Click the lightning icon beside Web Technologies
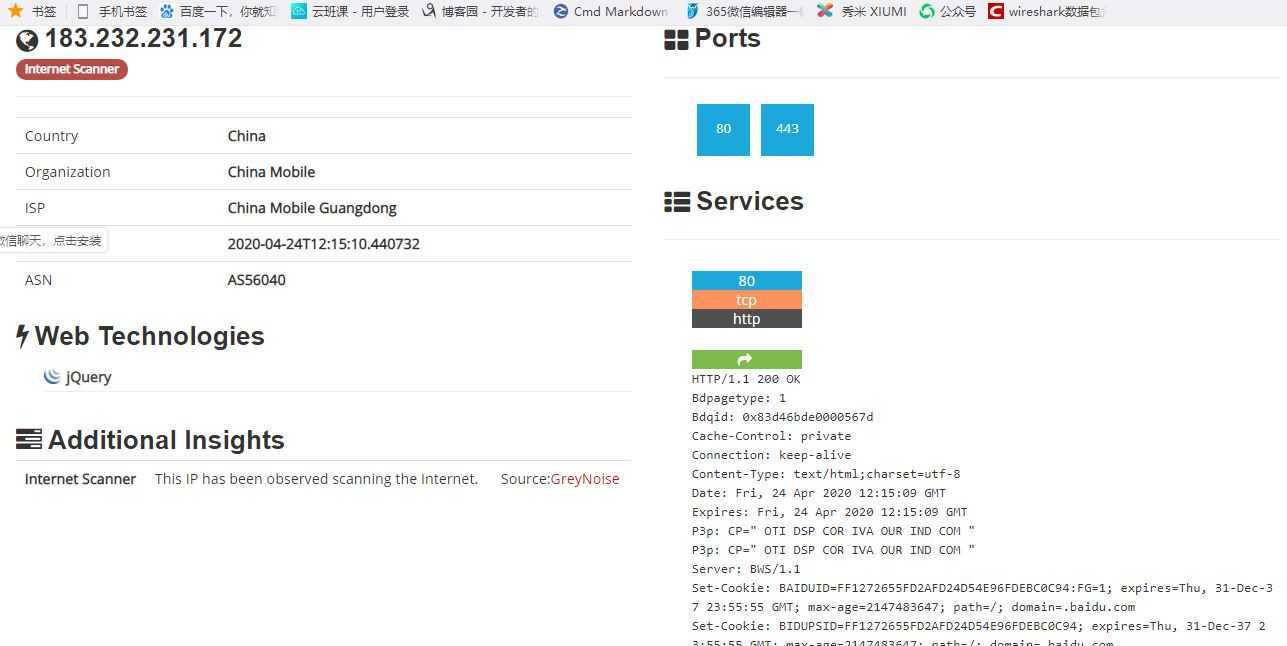 click(x=22, y=336)
